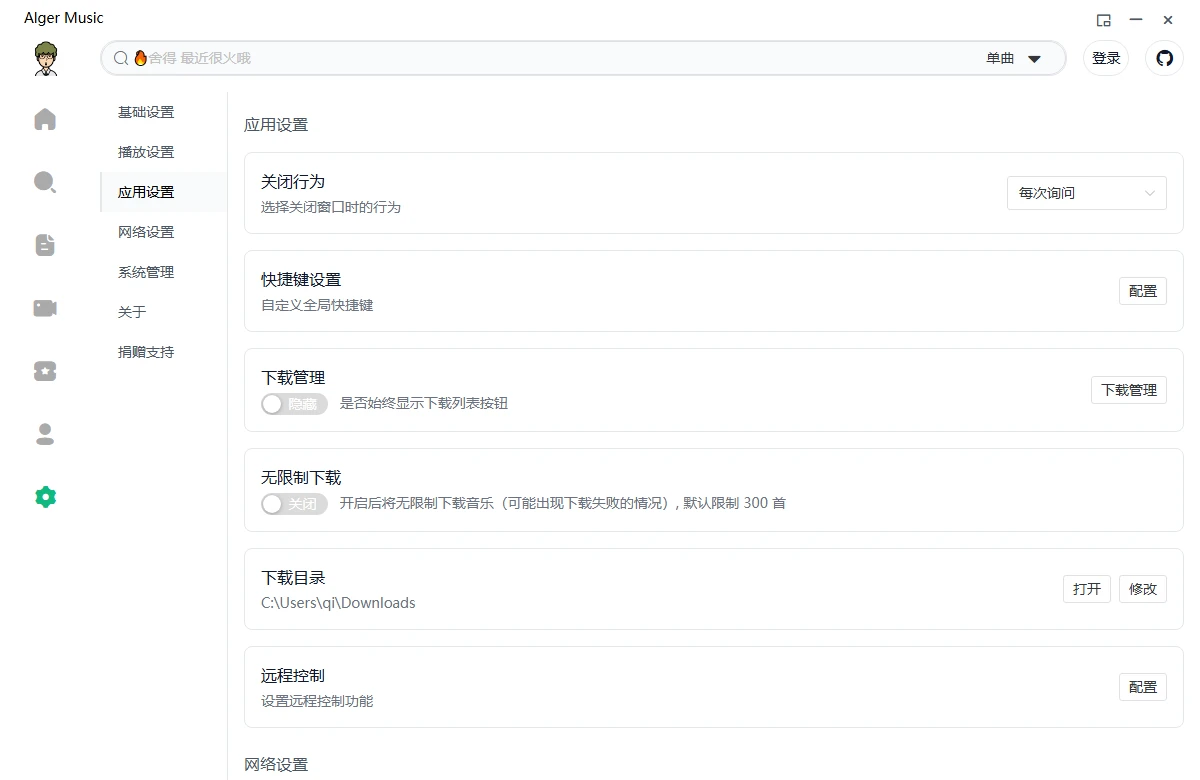The height and width of the screenshot is (780, 1200).
Task: Open the Home page sidebar icon
Action: point(45,120)
